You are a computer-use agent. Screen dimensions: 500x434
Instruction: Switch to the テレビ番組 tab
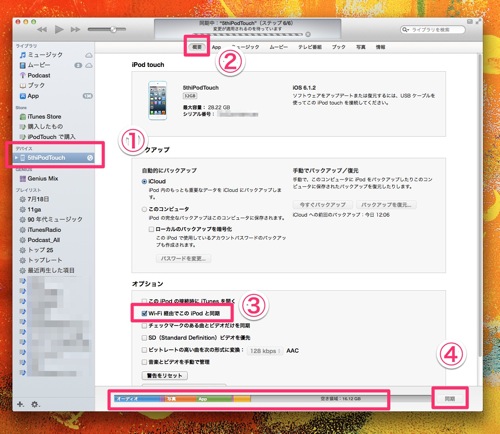tap(310, 47)
